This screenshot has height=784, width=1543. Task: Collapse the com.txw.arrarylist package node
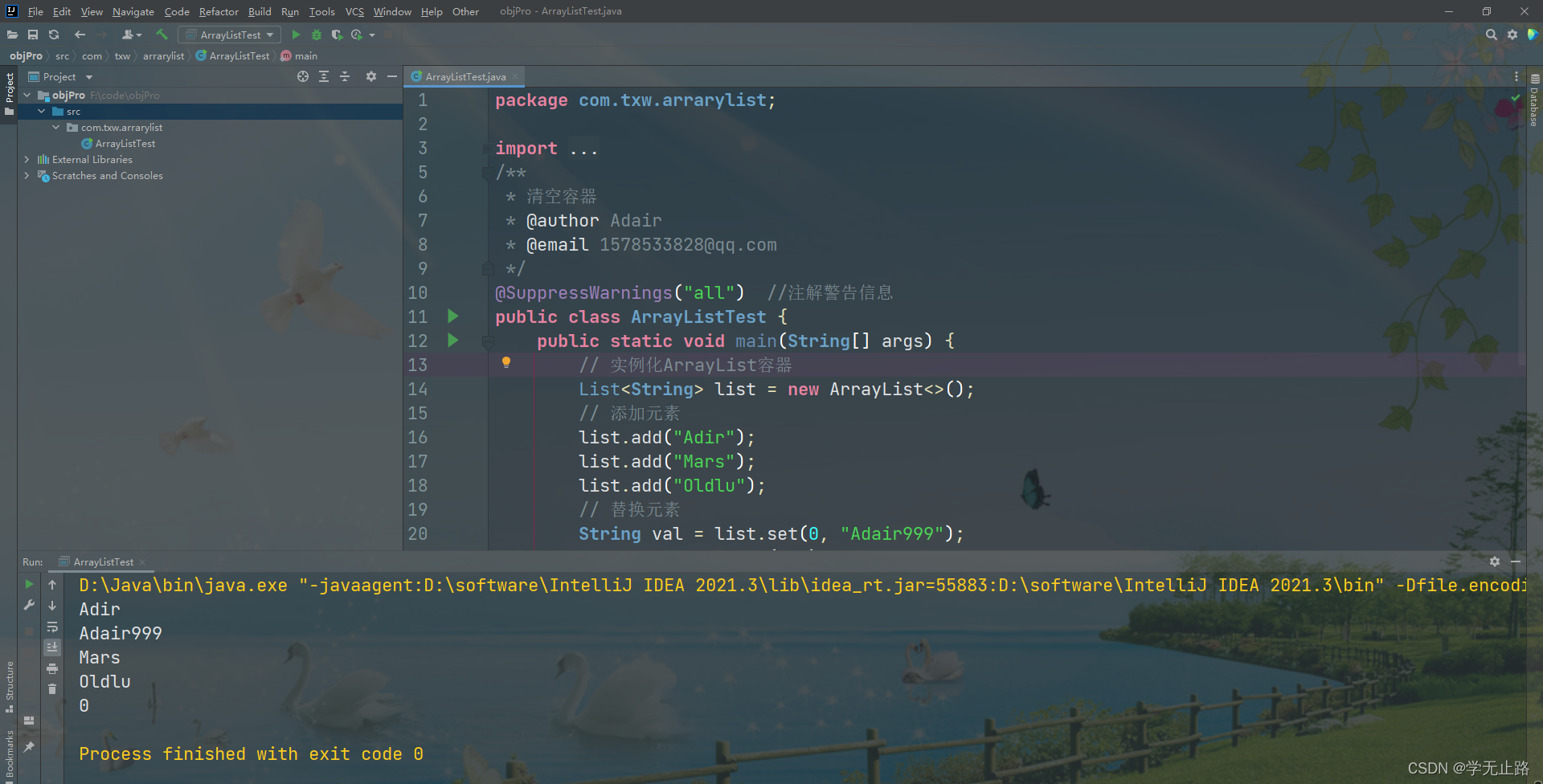tap(55, 127)
